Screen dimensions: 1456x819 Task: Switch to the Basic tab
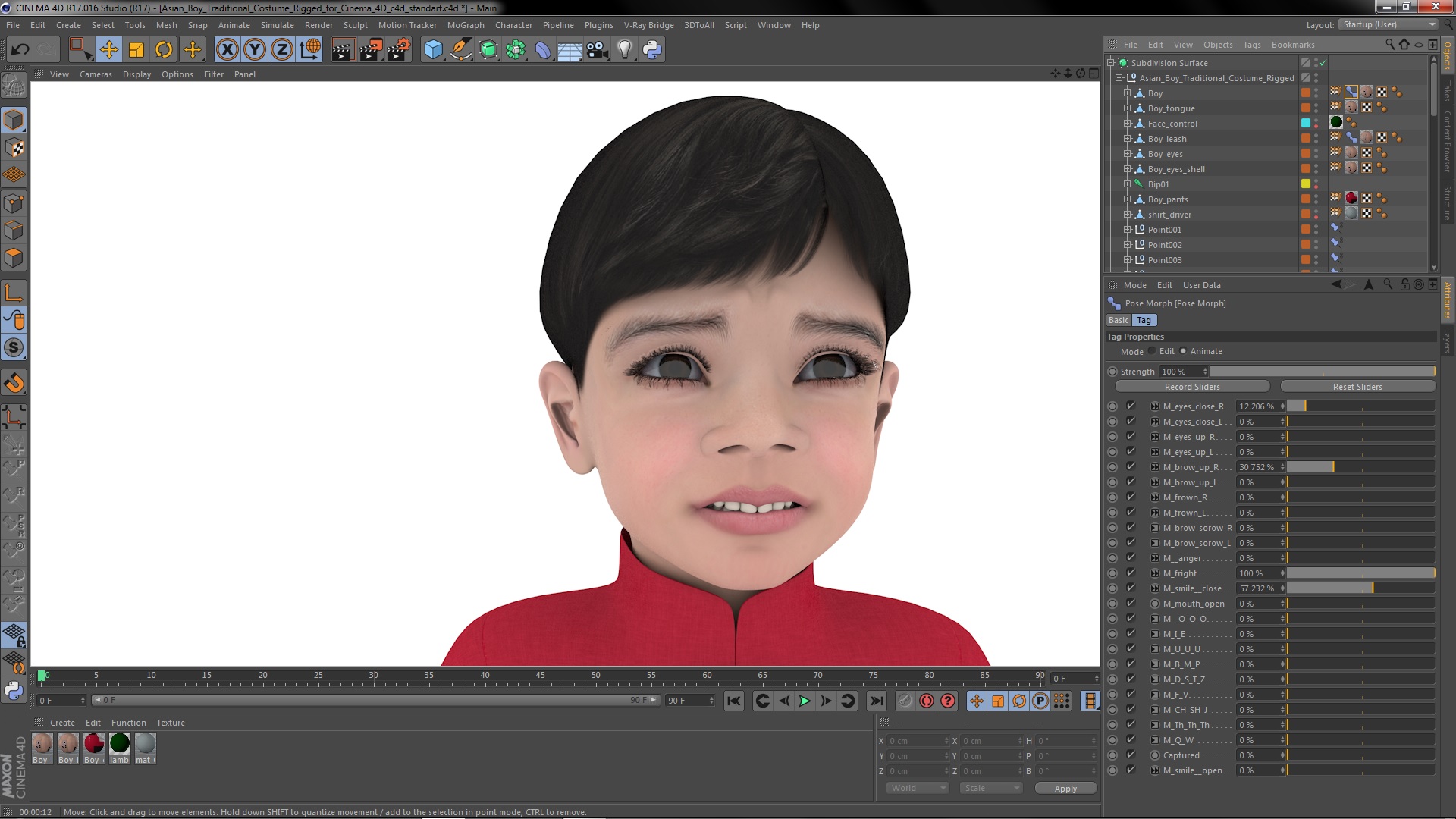tap(1119, 320)
